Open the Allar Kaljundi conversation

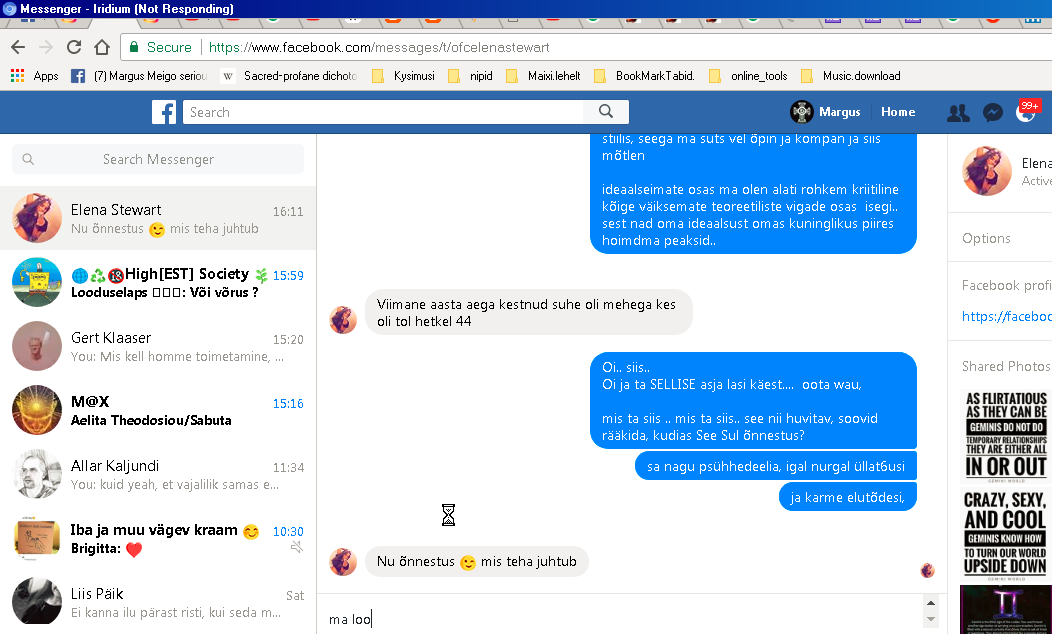[158, 474]
